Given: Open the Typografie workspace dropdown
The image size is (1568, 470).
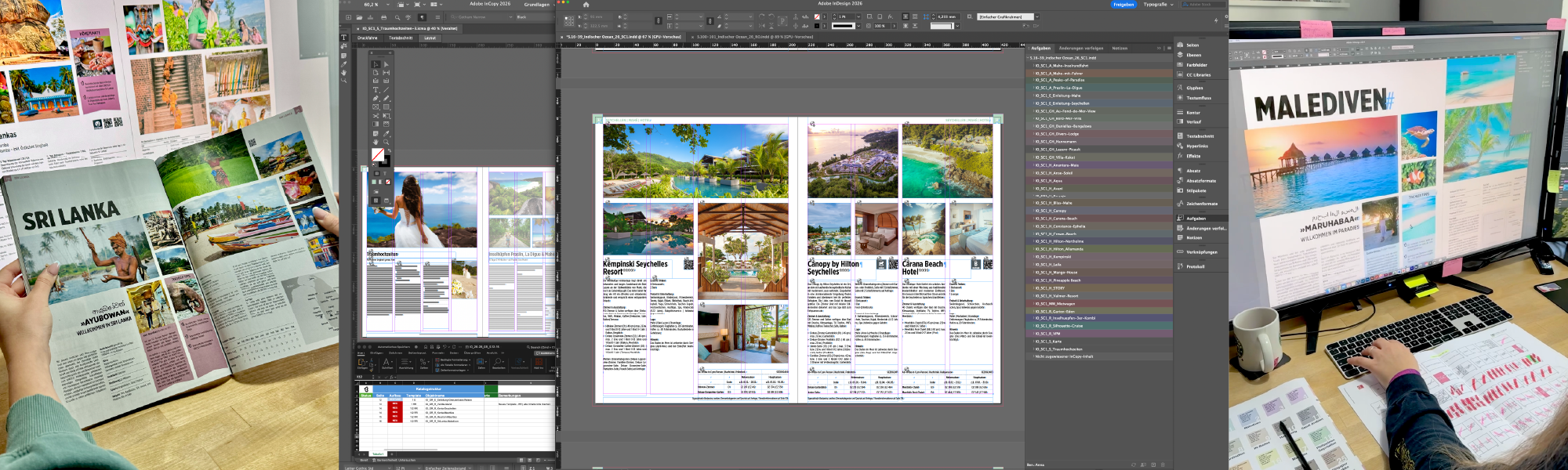Looking at the screenshot, I should pos(1159,5).
